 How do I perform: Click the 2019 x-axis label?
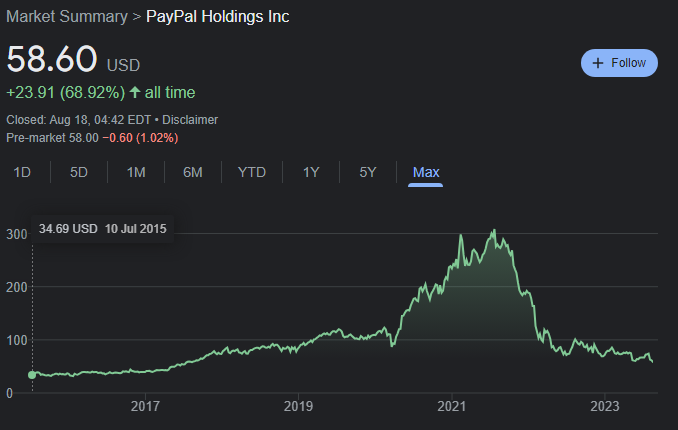point(298,406)
